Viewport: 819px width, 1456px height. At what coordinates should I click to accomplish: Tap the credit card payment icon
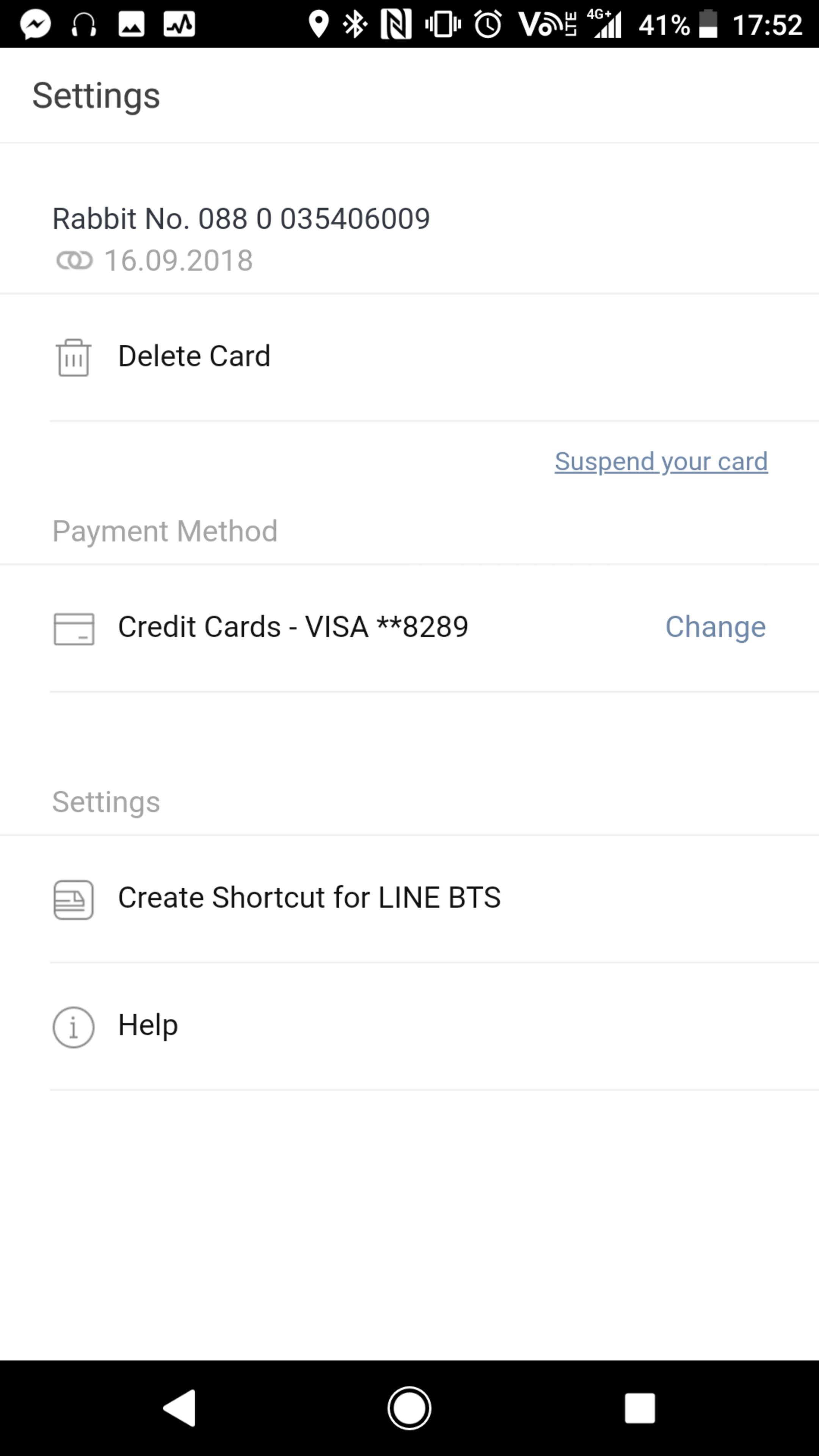coord(74,629)
